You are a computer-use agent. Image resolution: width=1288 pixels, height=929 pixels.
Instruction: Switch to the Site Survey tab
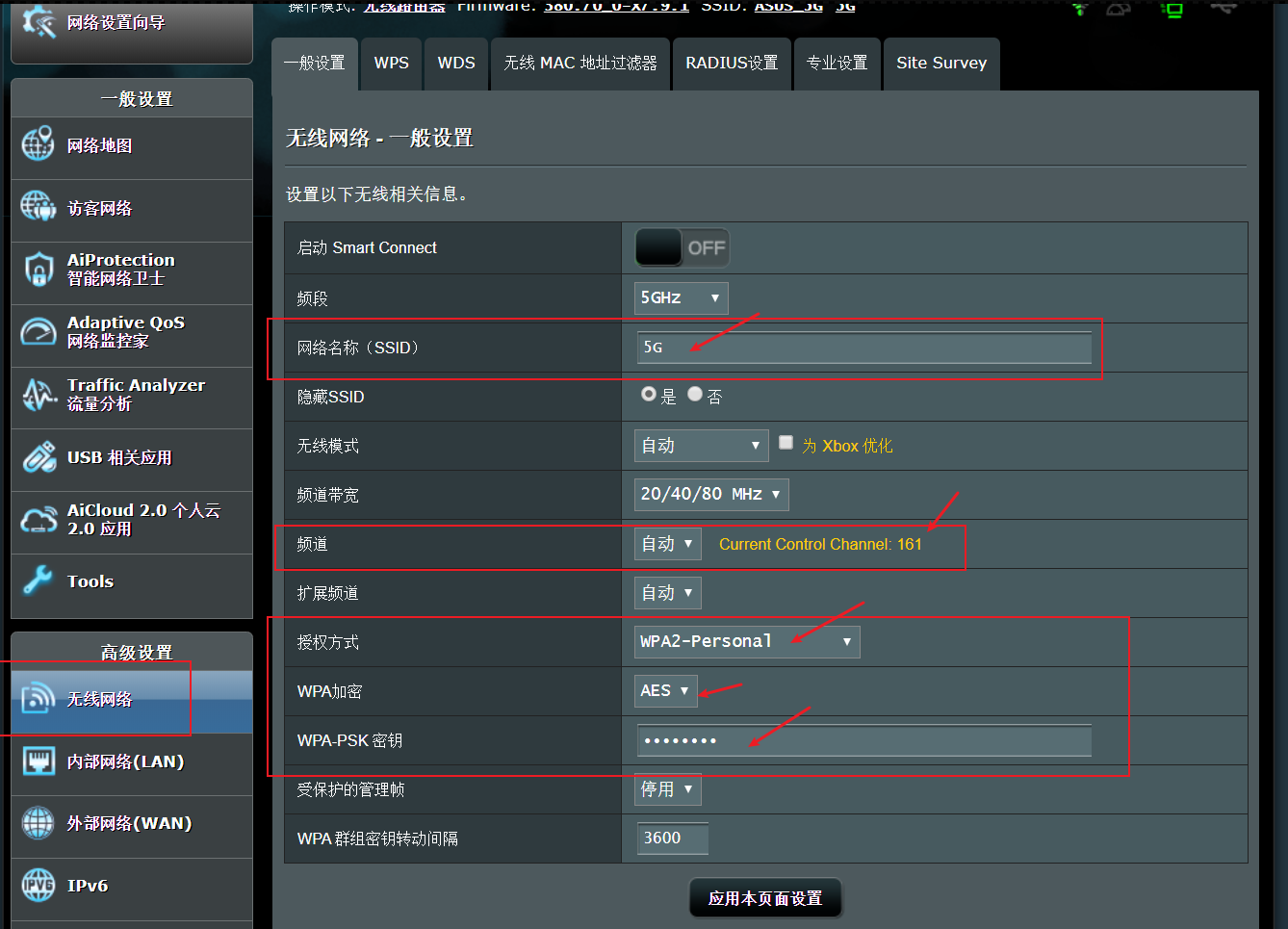940,64
